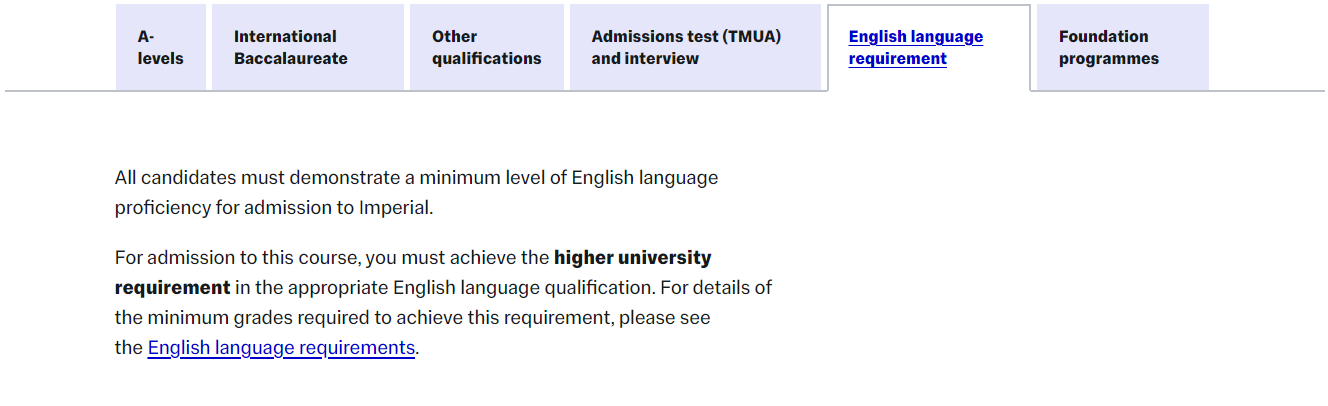The width and height of the screenshot is (1328, 406).
Task: Click the word 'programmes' in the tab bar
Action: pyautogui.click(x=1109, y=59)
